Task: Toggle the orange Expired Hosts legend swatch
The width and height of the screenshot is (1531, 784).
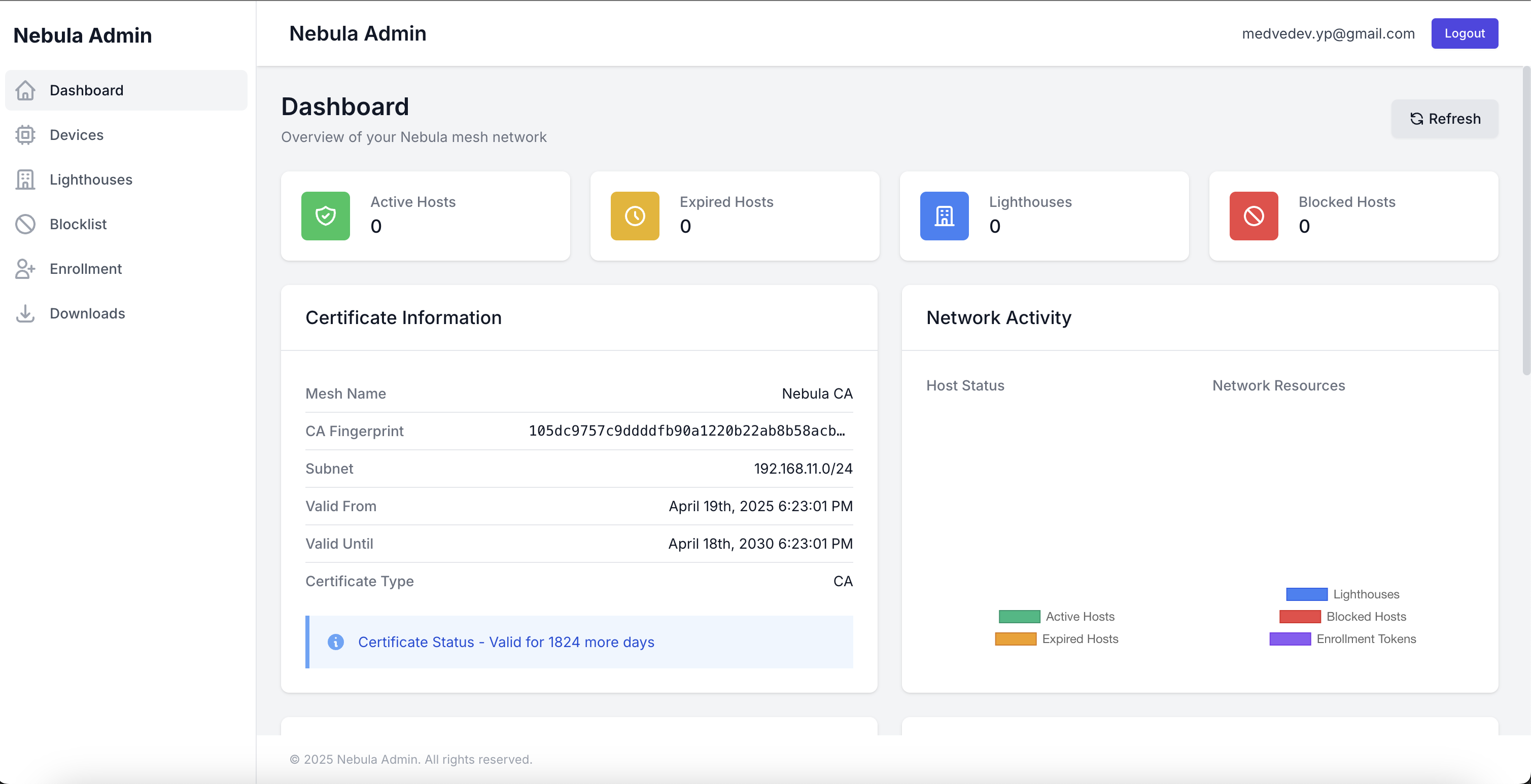Action: (1016, 639)
